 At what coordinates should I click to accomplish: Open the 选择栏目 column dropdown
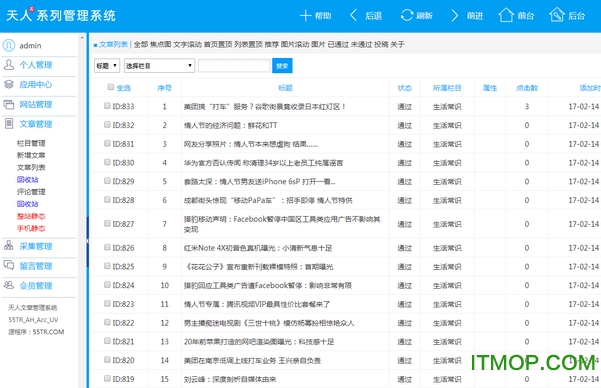159,66
